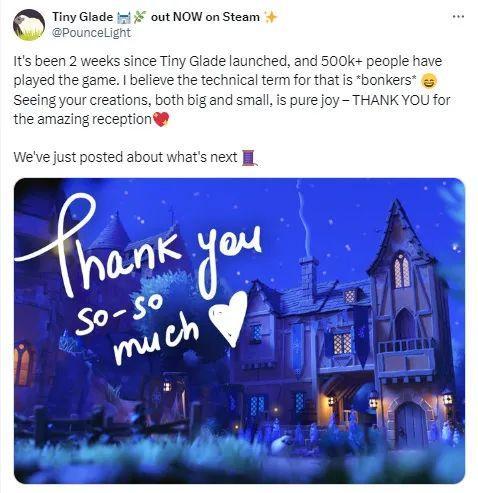Click the white heart drawing in image
478x493 pixels.
(x=229, y=319)
